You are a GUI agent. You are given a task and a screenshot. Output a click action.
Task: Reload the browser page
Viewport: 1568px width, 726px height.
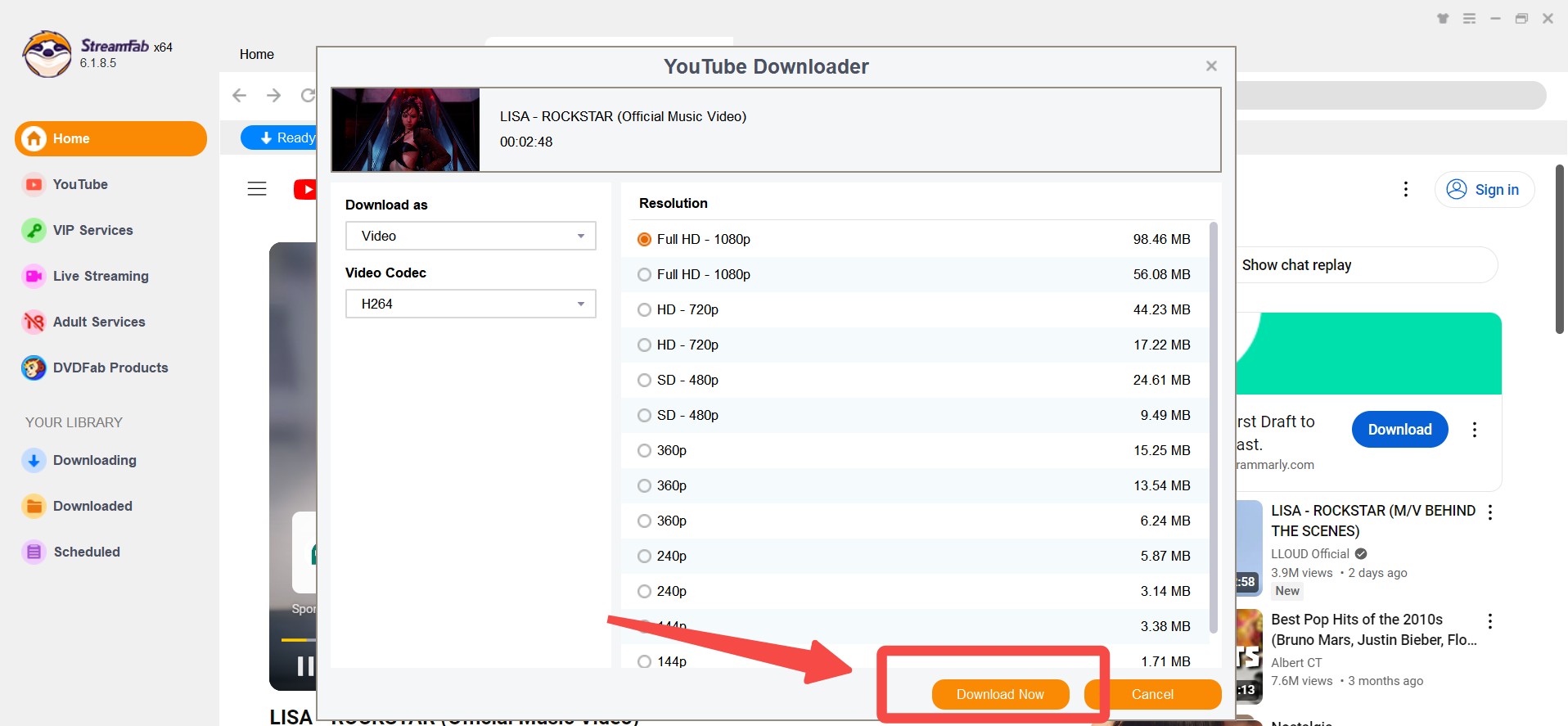coord(308,95)
